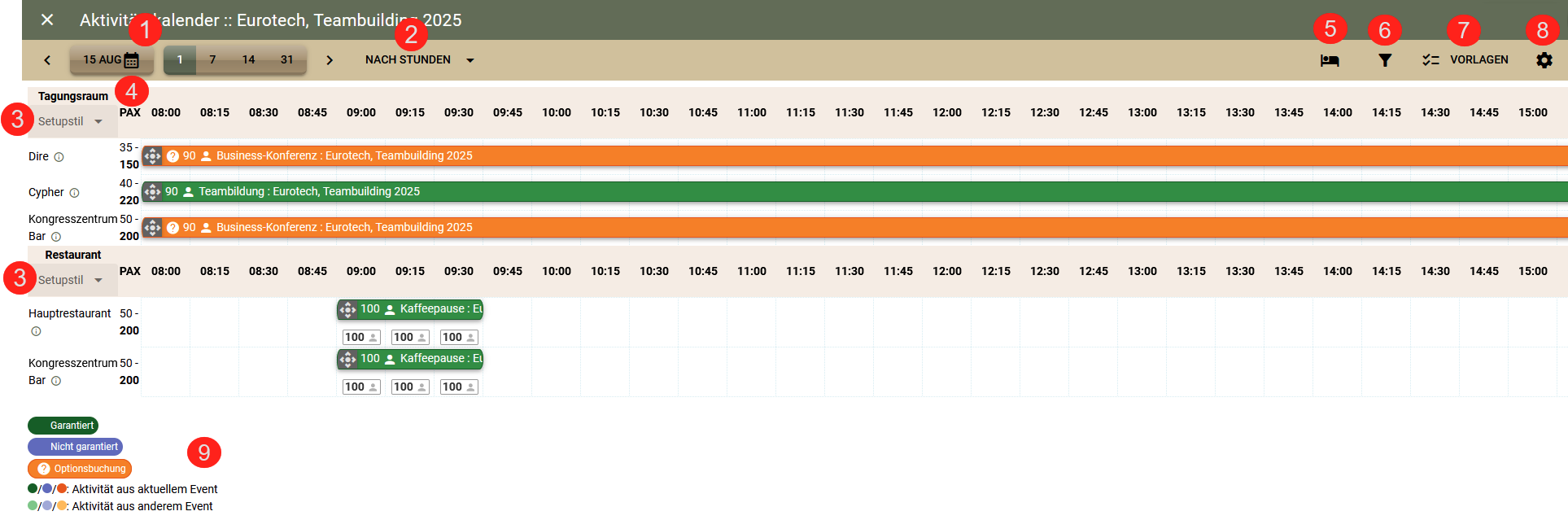This screenshot has height=520, width=1568.
Task: Click 09:30 occupancy box 100 in Restaurant Kongresszentrum Bar
Action: tap(459, 387)
